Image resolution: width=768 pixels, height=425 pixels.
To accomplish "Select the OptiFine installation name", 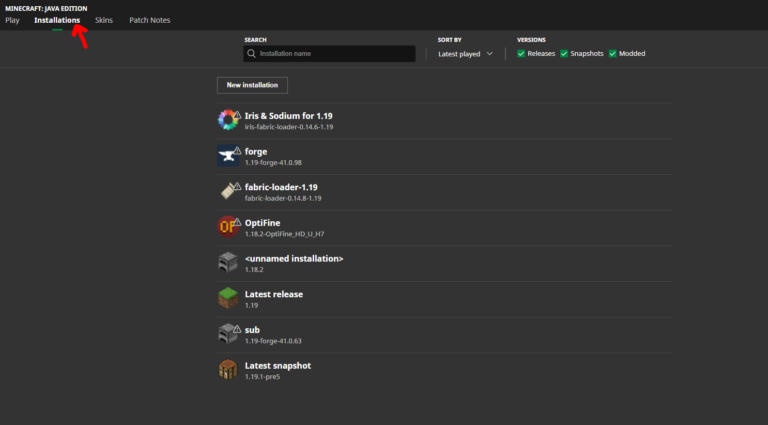I will coord(263,223).
